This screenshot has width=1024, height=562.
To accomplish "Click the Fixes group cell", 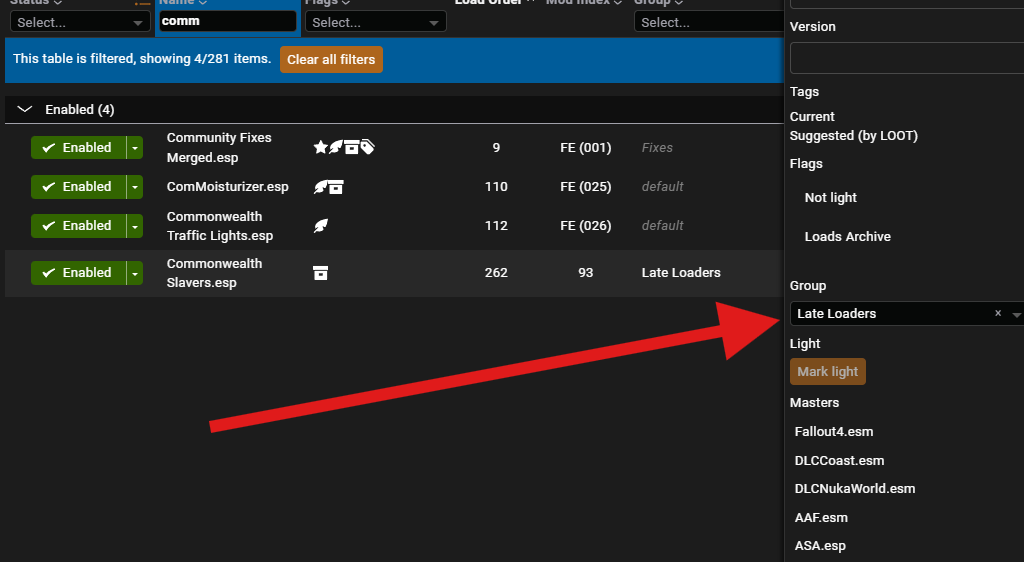I will (x=657, y=148).
